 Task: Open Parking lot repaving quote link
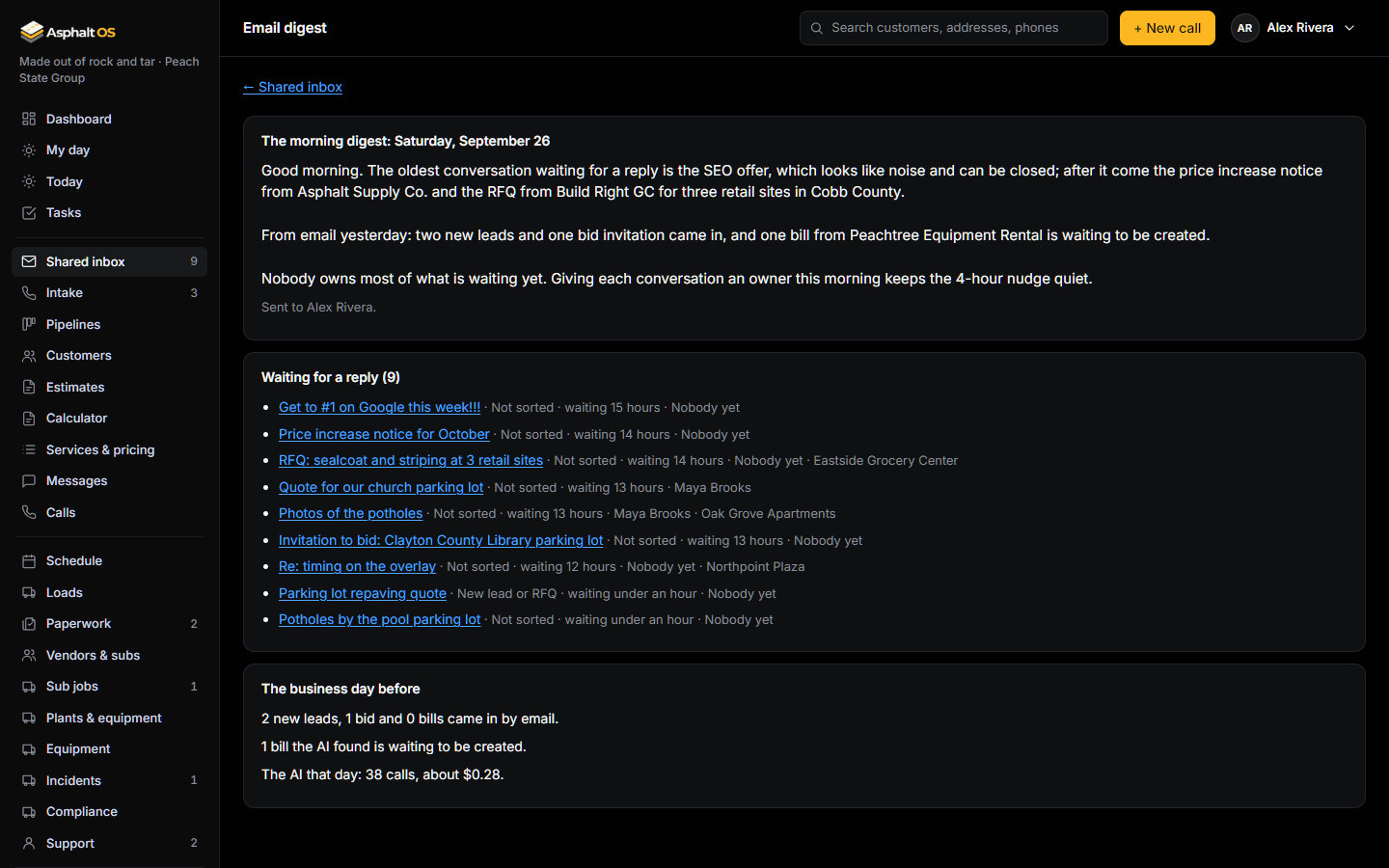363,593
